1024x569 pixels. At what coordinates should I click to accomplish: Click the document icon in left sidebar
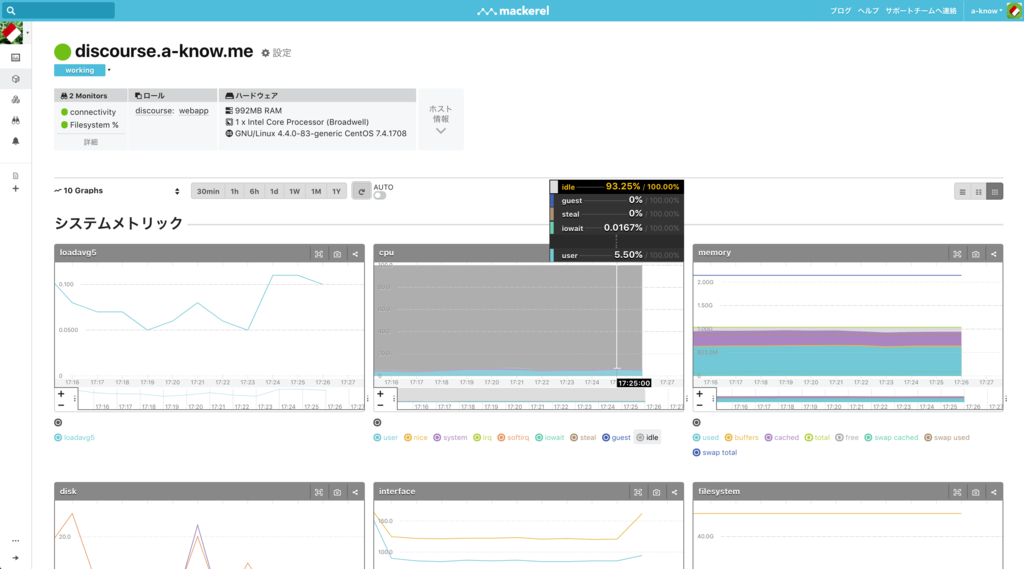coord(16,176)
